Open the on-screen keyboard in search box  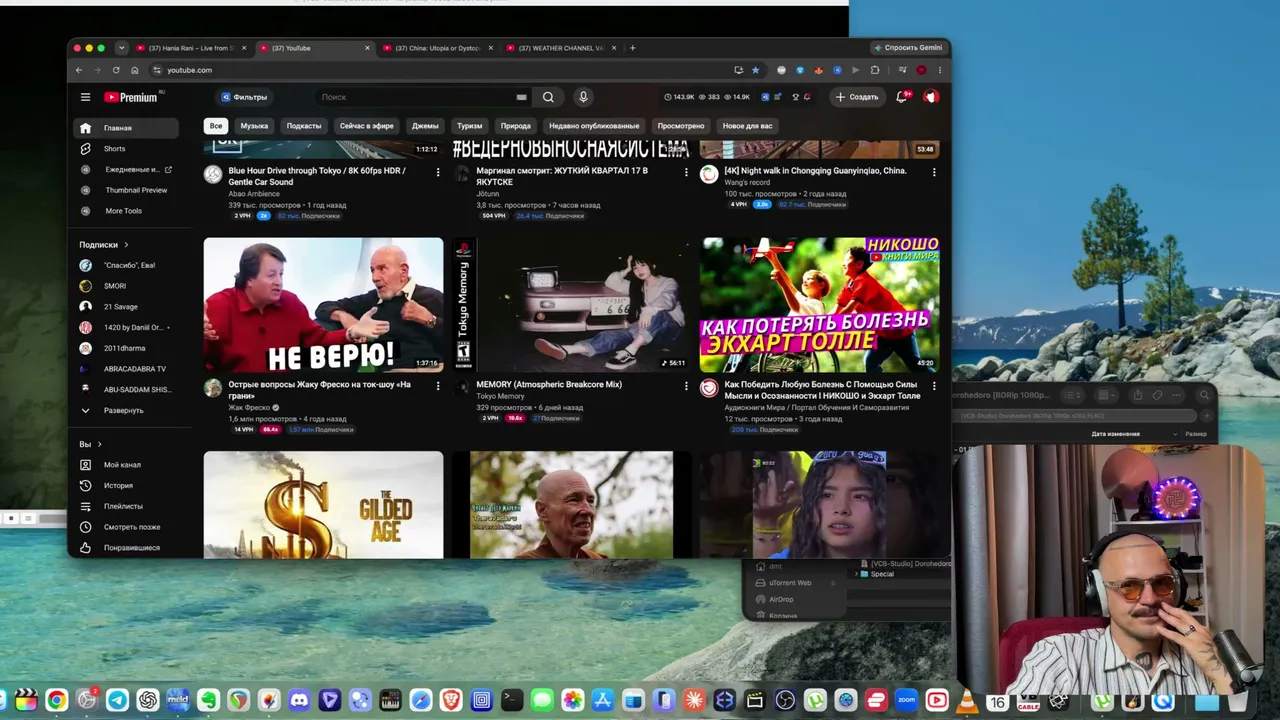click(x=521, y=97)
